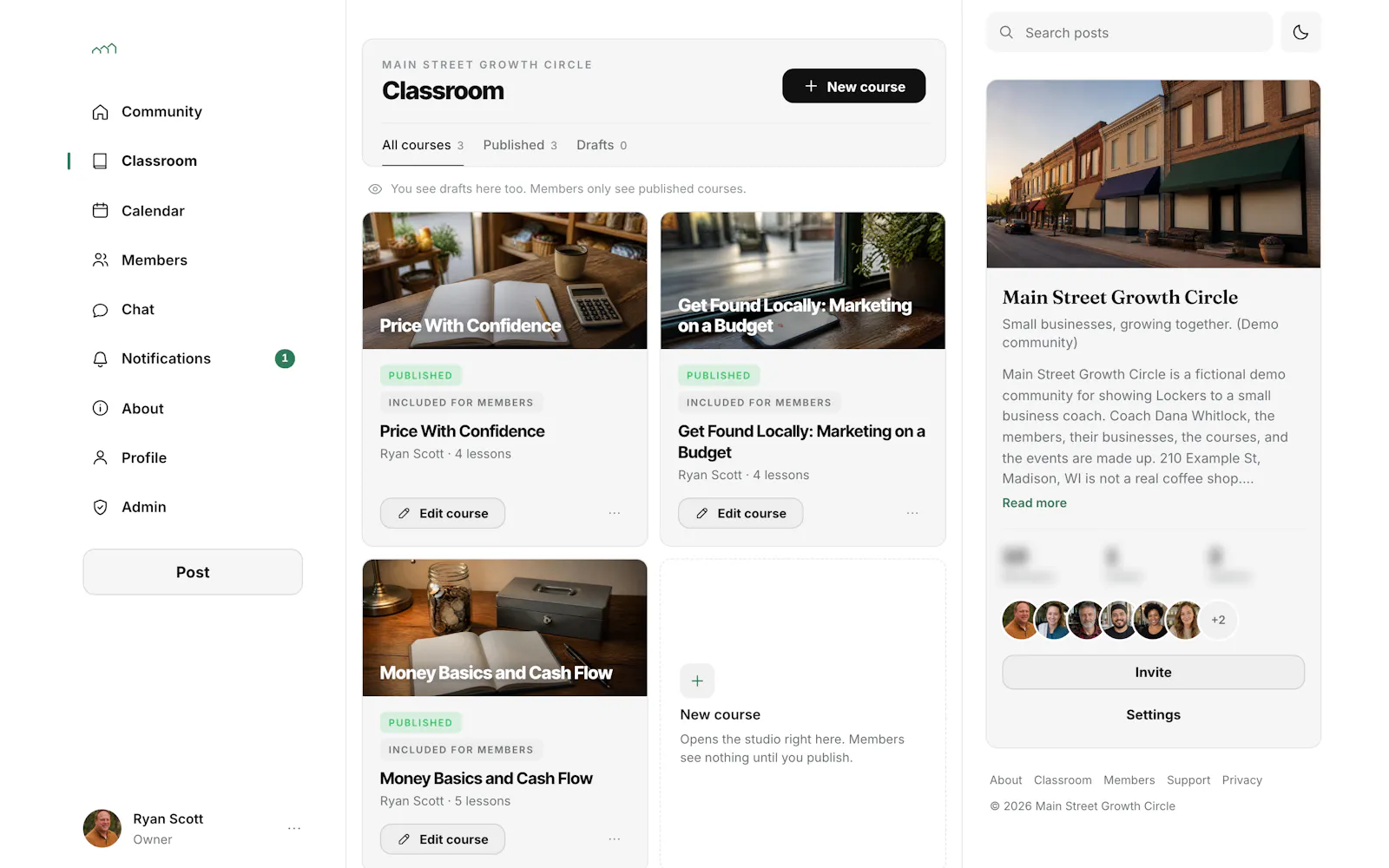The width and height of the screenshot is (1389, 868).
Task: Open more options for Get Found Locally course
Action: point(912,513)
